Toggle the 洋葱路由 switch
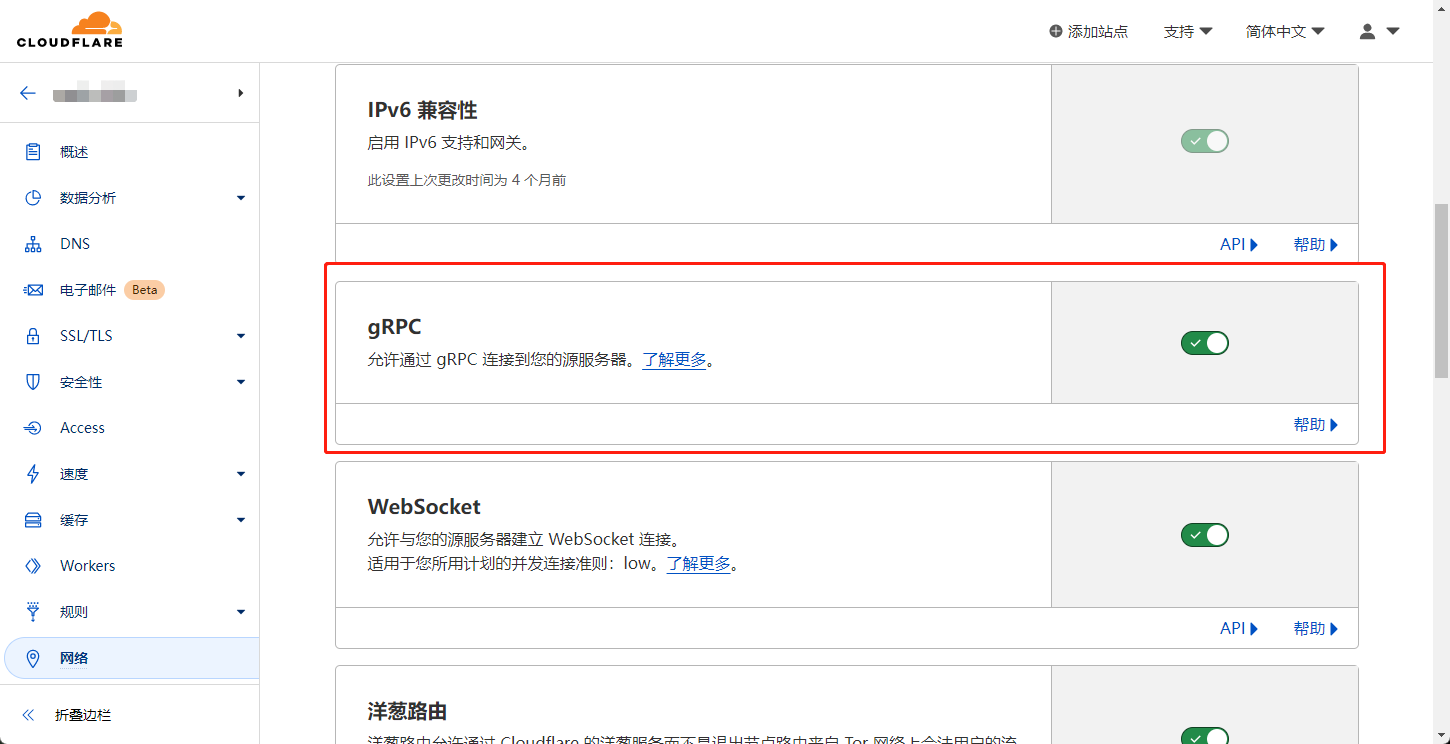 click(1204, 736)
